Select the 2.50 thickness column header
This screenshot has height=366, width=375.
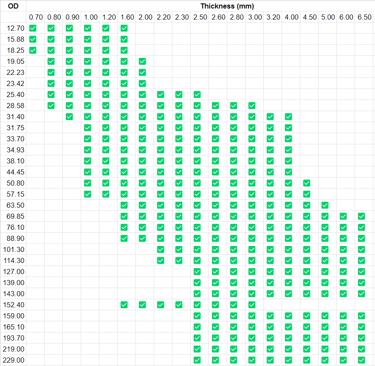click(x=200, y=17)
